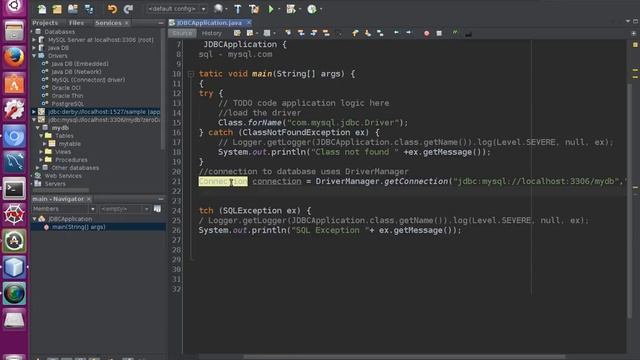
Task: Open the Run Project dropdown arrow
Action: [279, 9]
